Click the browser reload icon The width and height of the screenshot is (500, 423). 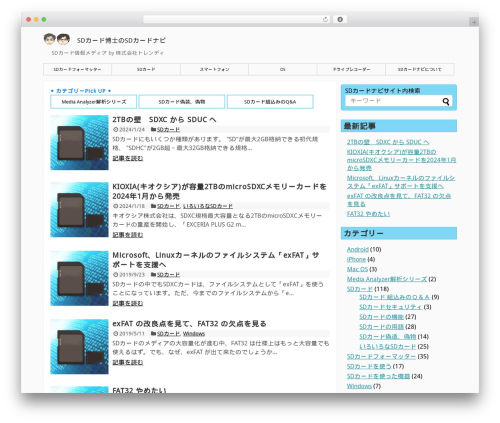click(325, 19)
